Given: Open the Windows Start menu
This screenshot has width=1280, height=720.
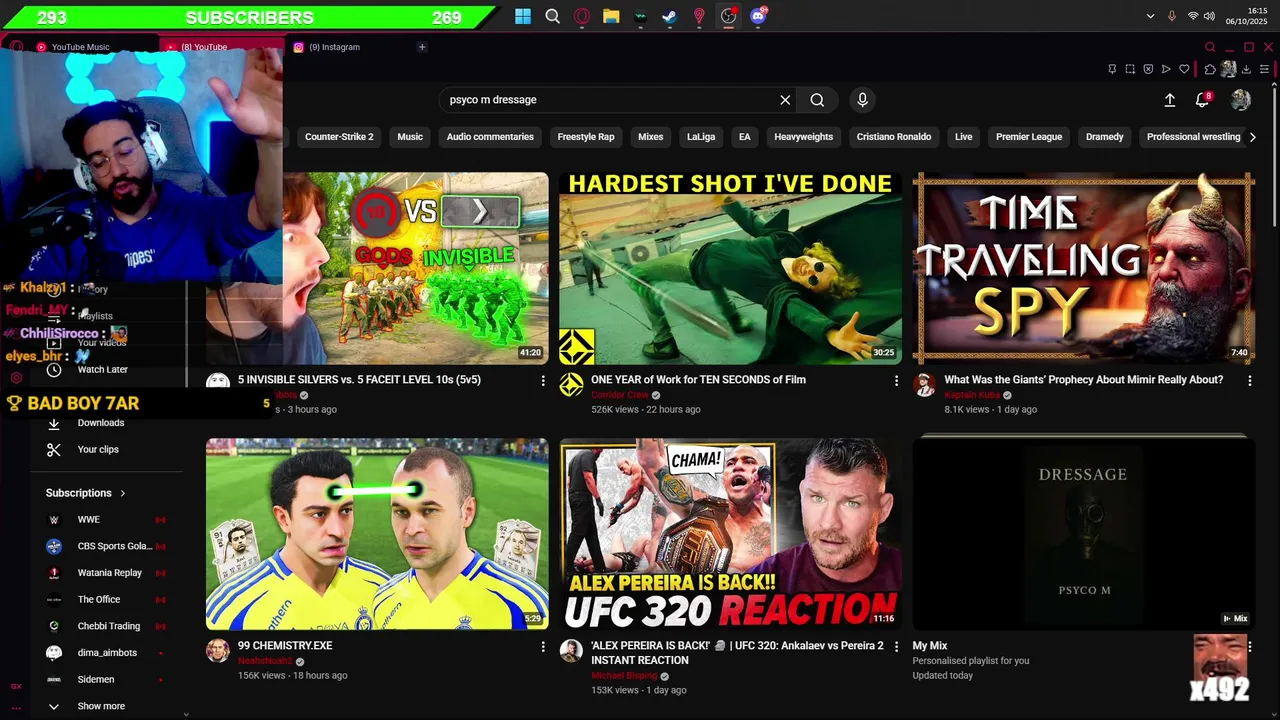Looking at the screenshot, I should pyautogui.click(x=523, y=16).
